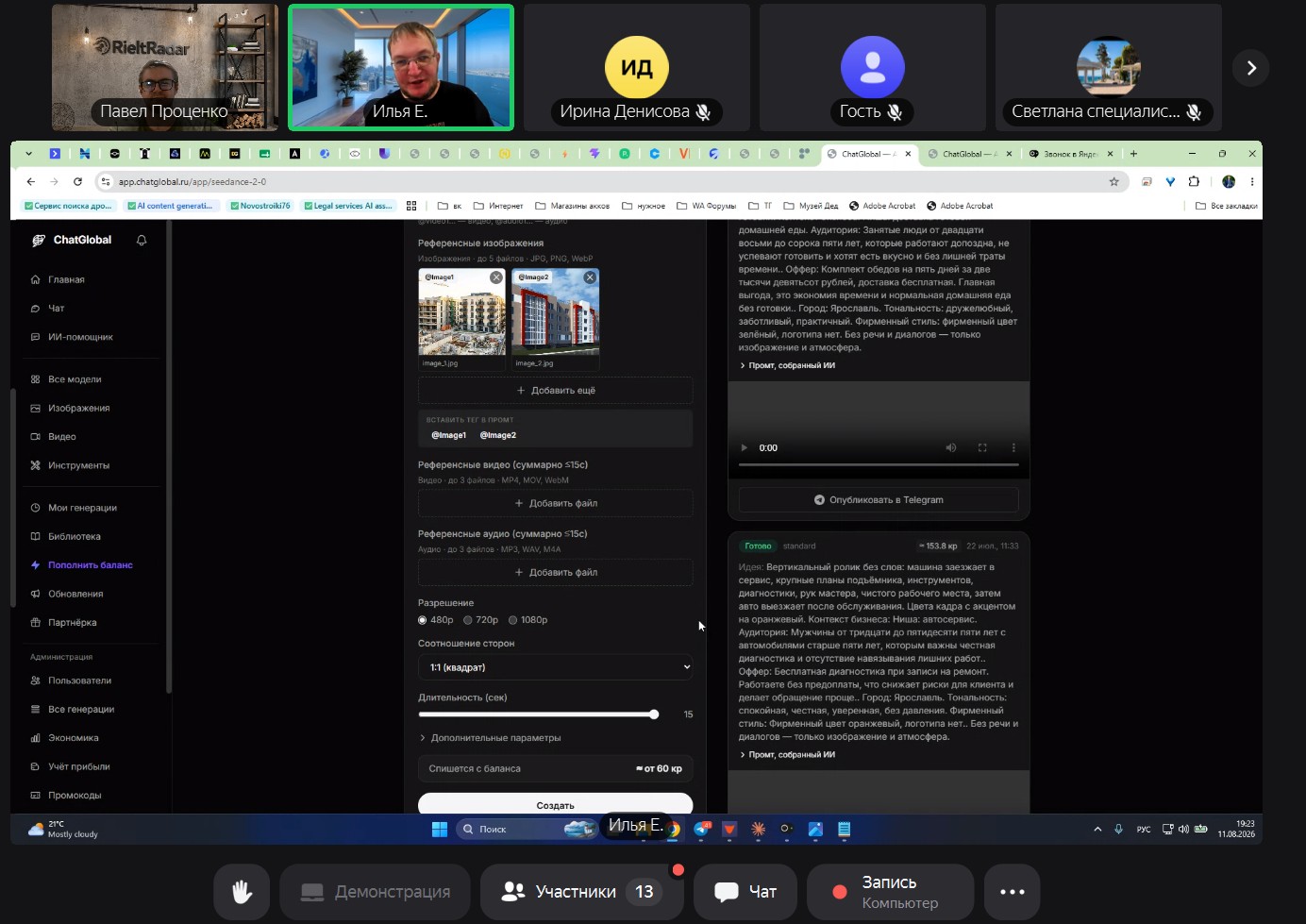Click the @Image1 reference thumbnail
1306x924 pixels.
click(461, 312)
